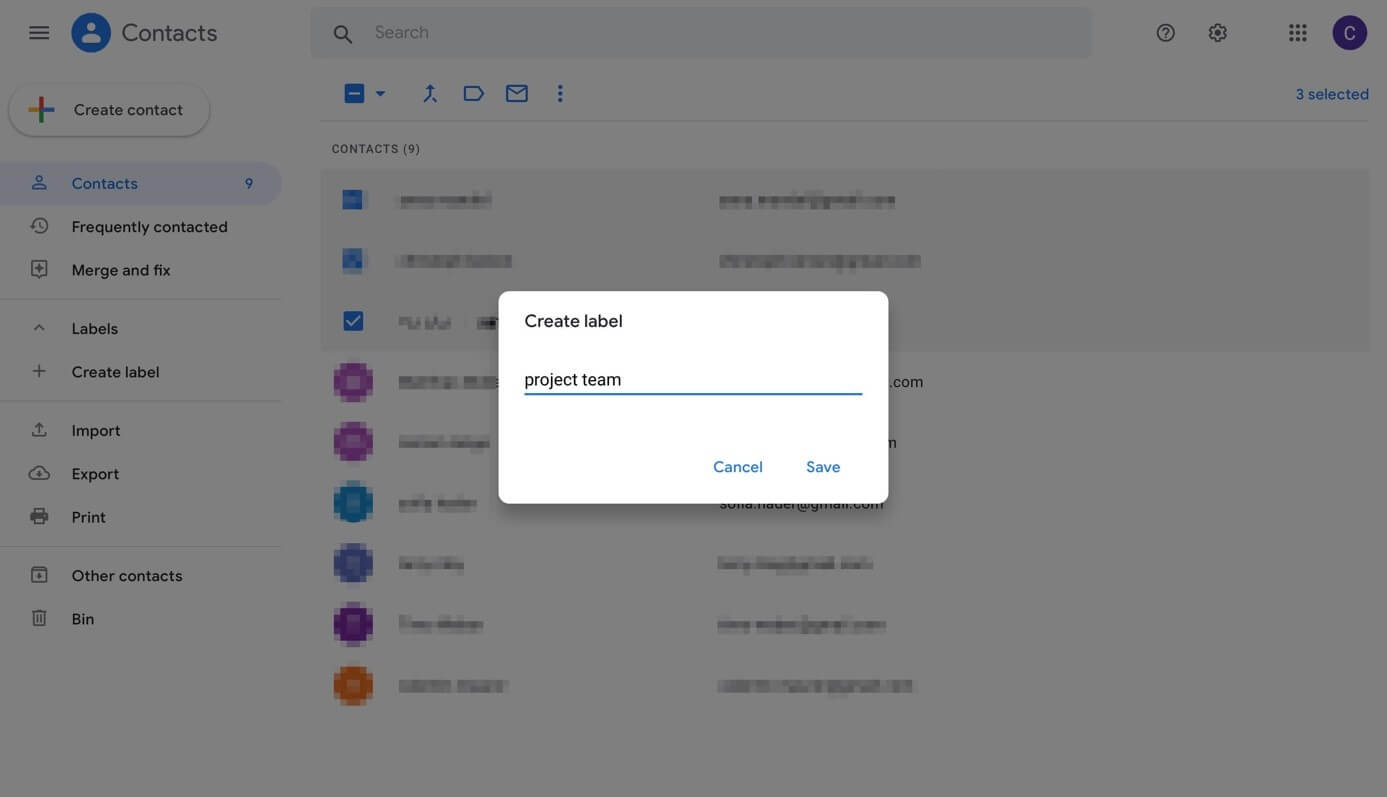Click the 3 selected text
The image size is (1387, 797).
(1332, 94)
